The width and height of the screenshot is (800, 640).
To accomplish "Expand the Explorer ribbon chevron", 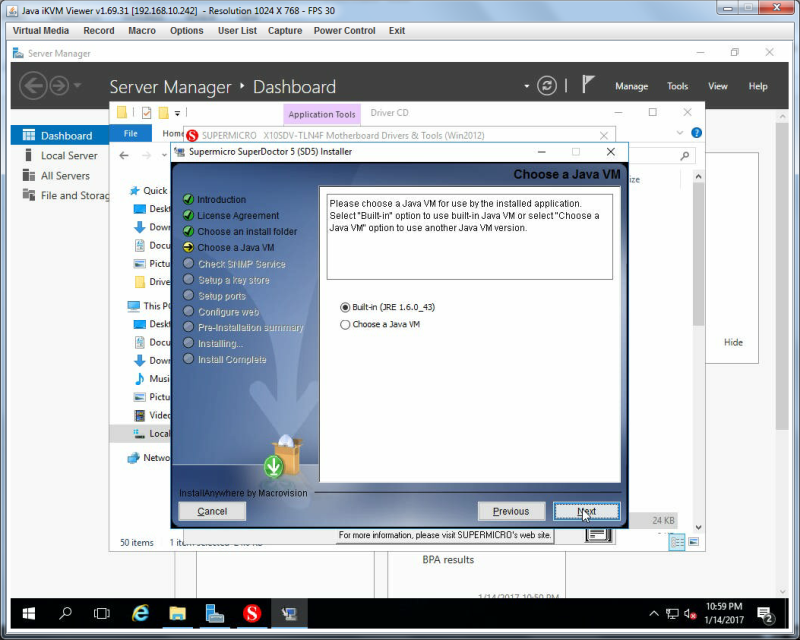I will (x=680, y=133).
